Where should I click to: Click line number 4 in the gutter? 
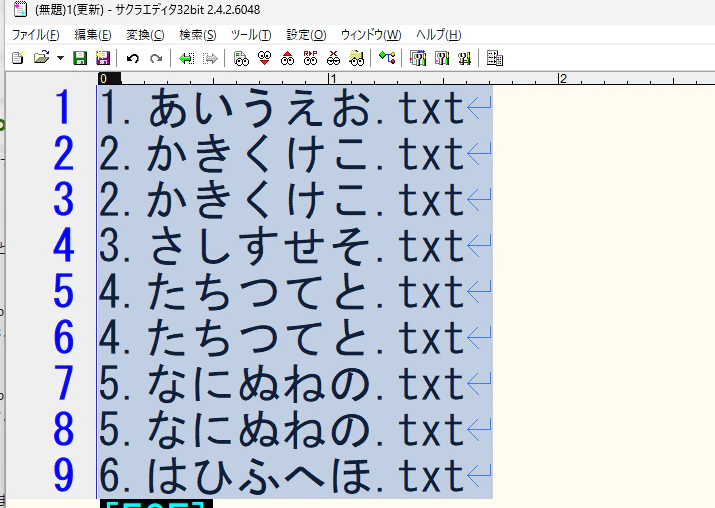63,245
